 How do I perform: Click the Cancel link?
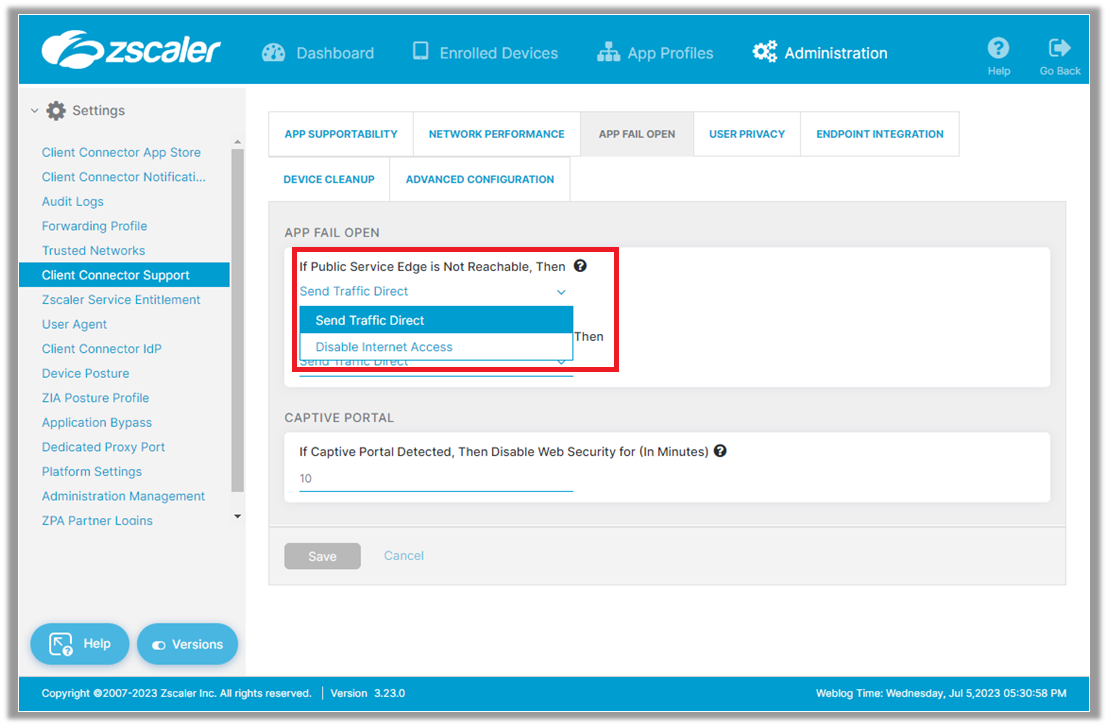[403, 556]
